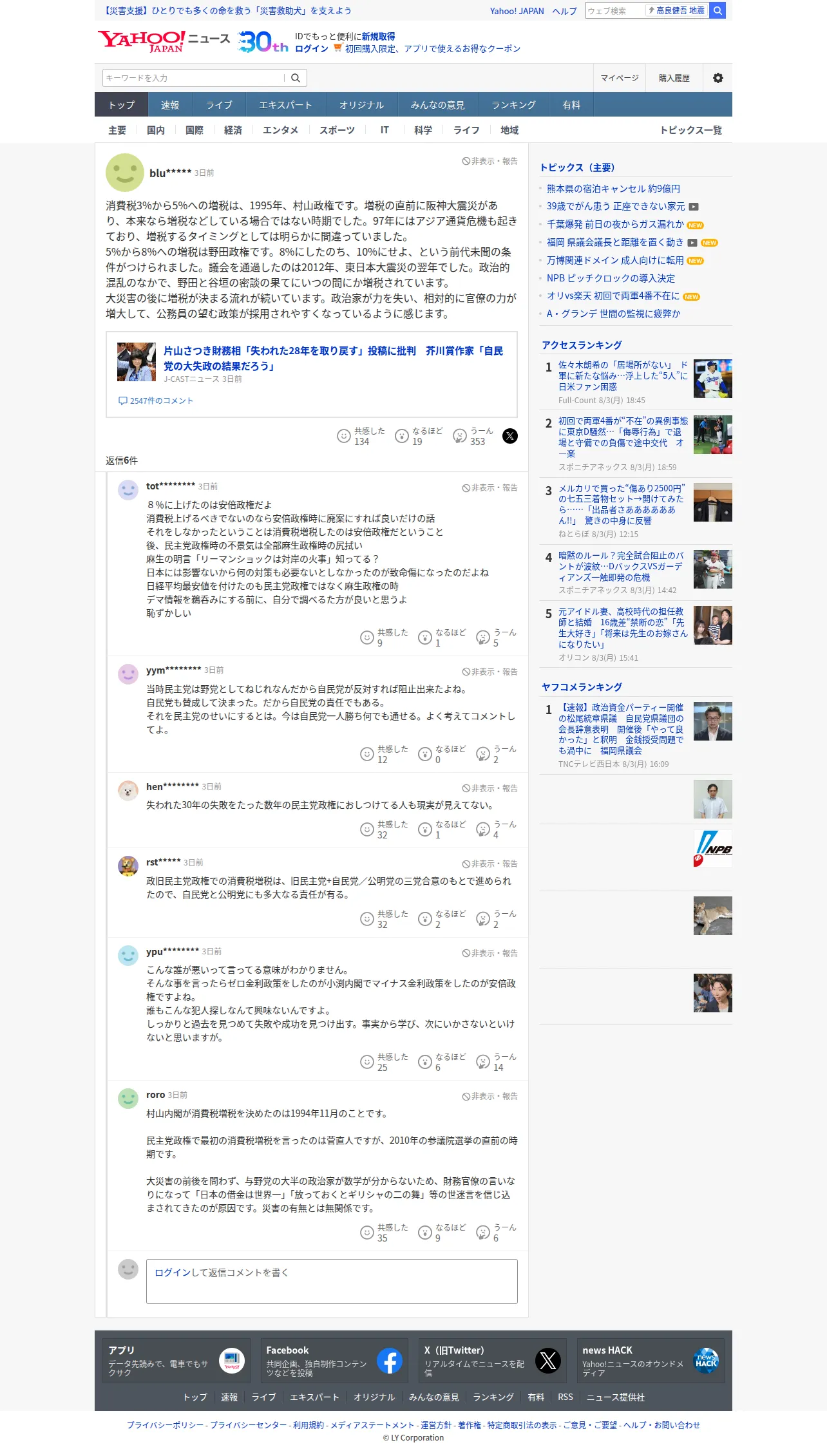Click the Yahoo! JAPAN ニュース logo
827x1456 pixels.
(164, 41)
